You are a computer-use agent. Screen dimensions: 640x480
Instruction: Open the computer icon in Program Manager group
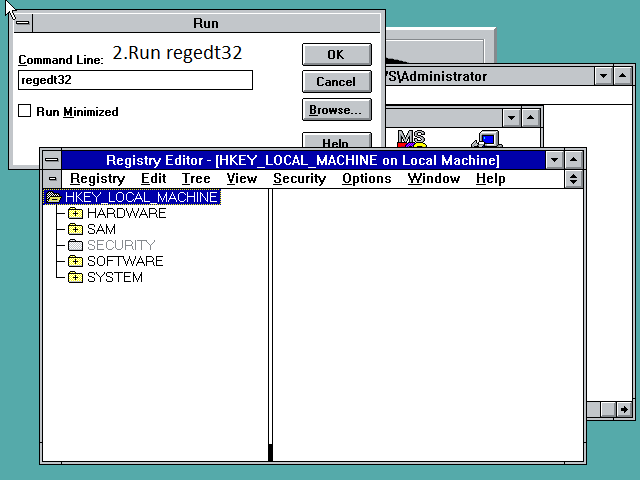click(486, 139)
